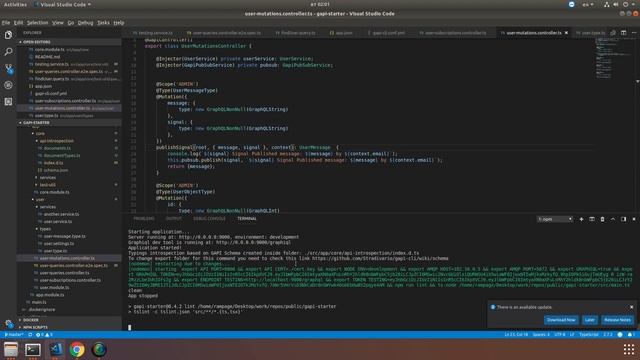This screenshot has height=360, width=640.
Task: Launch the Terminal from the dock
Action: [33, 350]
